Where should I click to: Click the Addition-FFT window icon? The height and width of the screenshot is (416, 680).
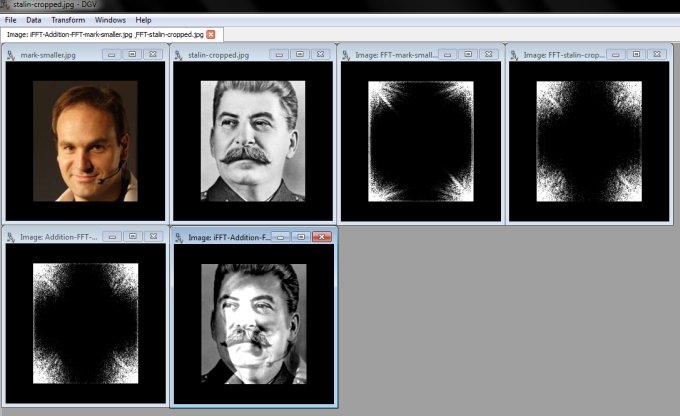click(11, 237)
